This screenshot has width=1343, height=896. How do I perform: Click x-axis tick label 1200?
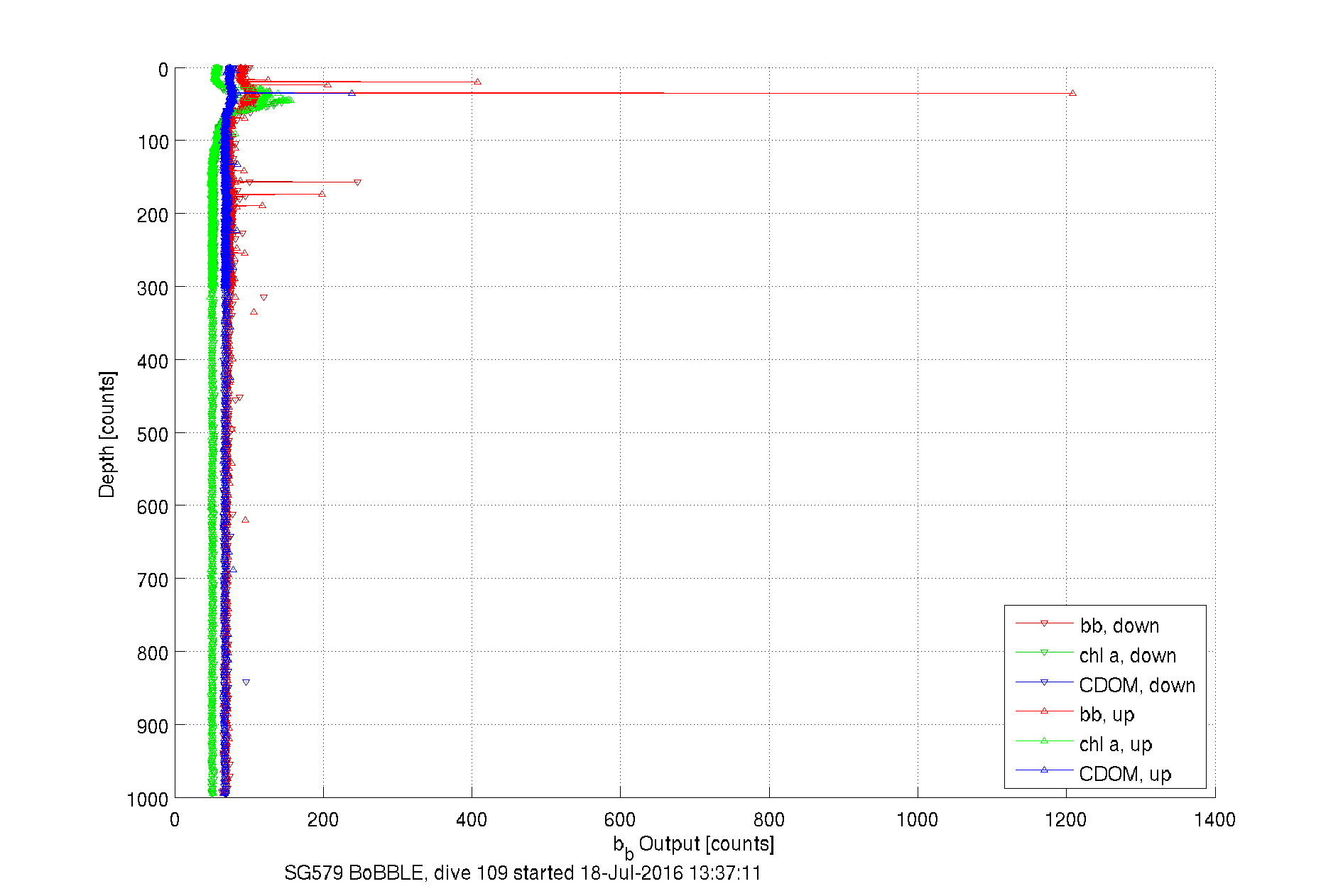pos(1066,820)
